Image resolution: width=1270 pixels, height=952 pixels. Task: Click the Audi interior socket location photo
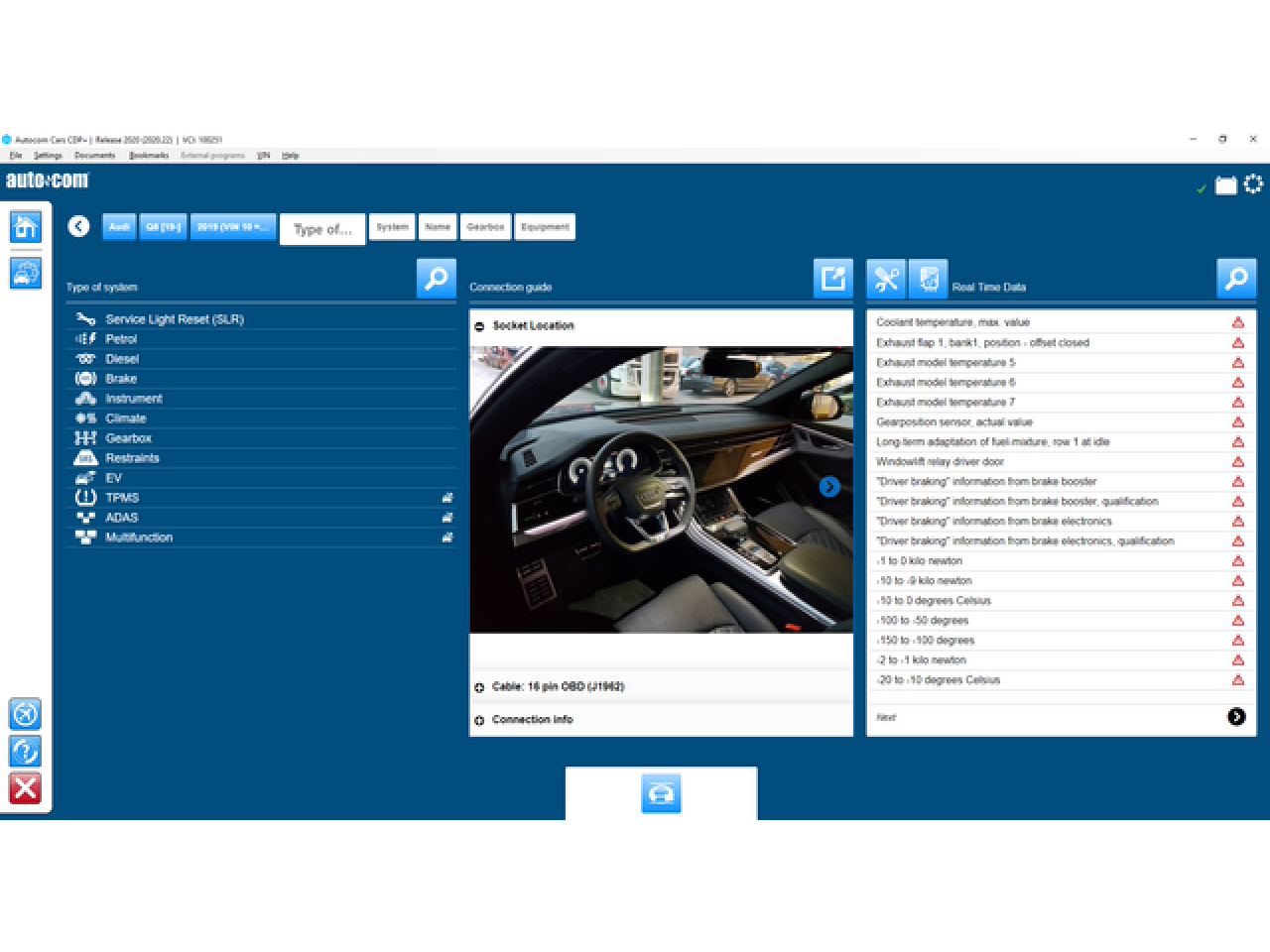(661, 489)
